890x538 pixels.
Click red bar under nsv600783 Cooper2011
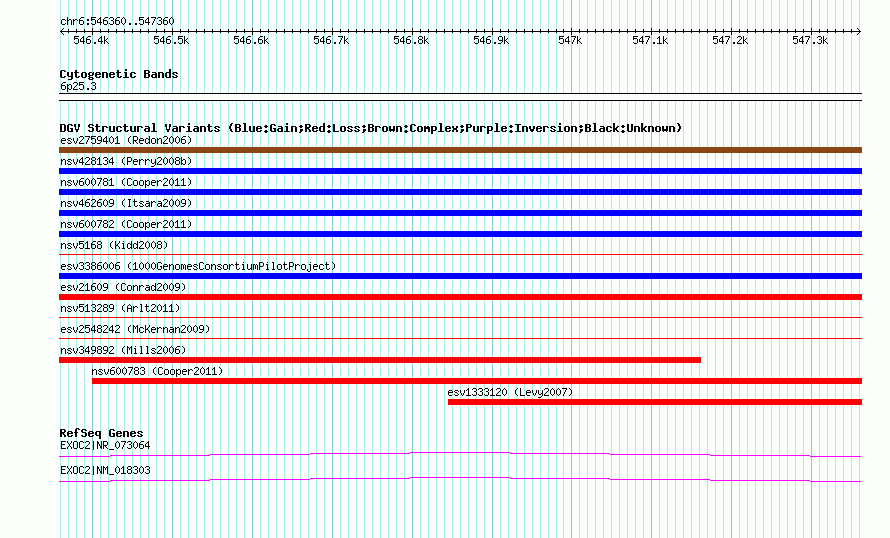coord(477,381)
